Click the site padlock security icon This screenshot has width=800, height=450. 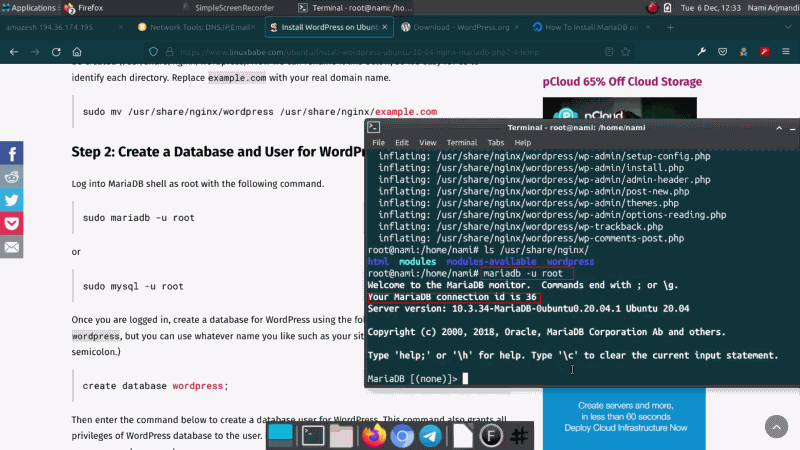coord(169,52)
